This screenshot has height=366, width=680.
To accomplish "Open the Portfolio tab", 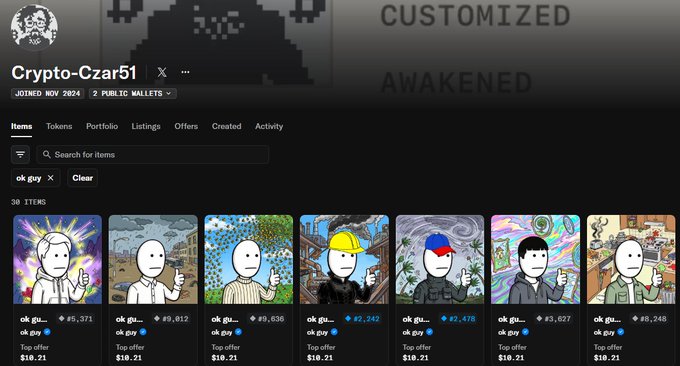I will (102, 126).
